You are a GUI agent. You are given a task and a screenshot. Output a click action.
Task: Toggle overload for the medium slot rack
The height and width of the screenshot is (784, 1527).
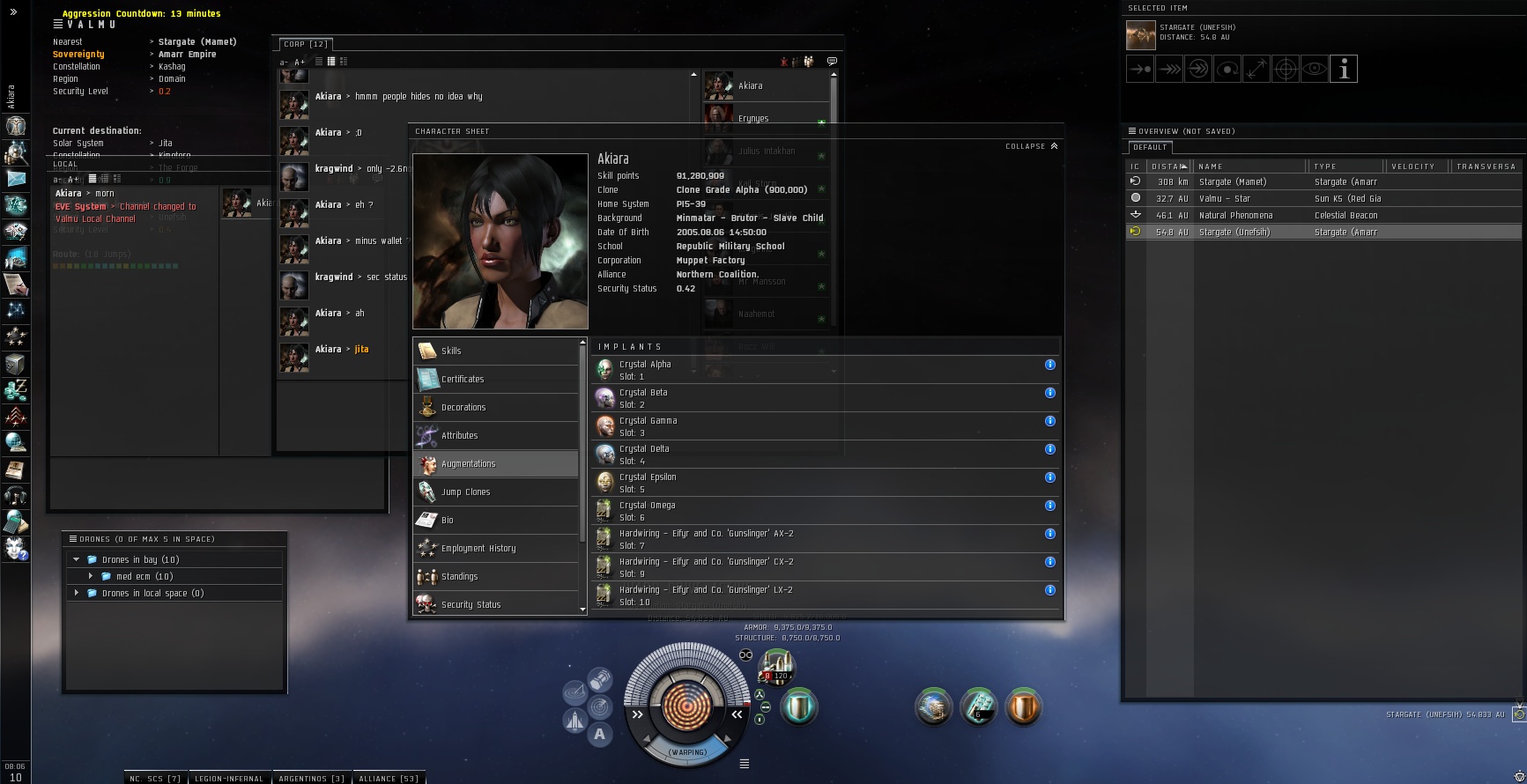(765, 707)
